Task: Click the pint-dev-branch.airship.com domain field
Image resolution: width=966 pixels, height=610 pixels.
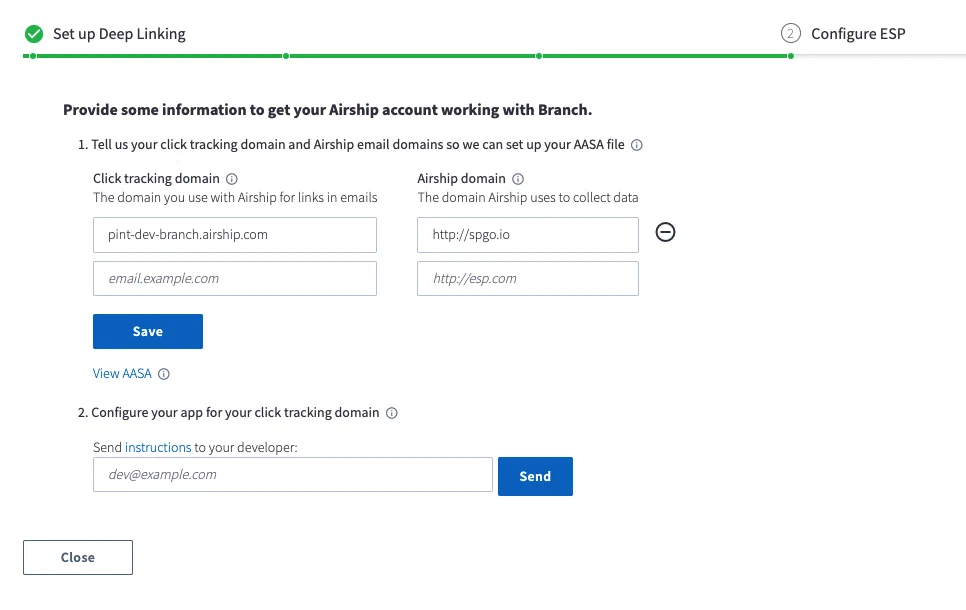Action: coord(235,235)
